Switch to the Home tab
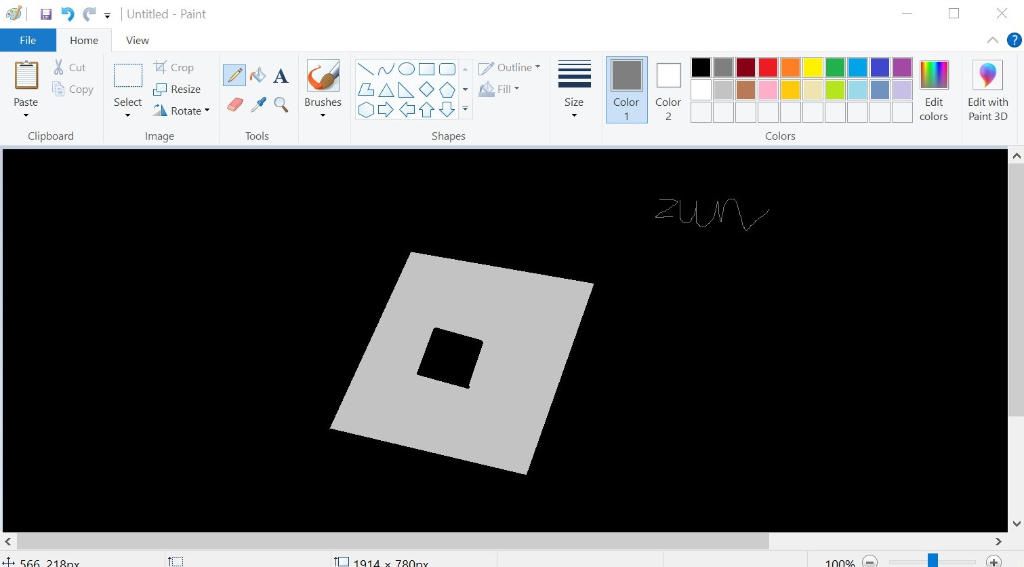1024x567 pixels. pos(84,40)
